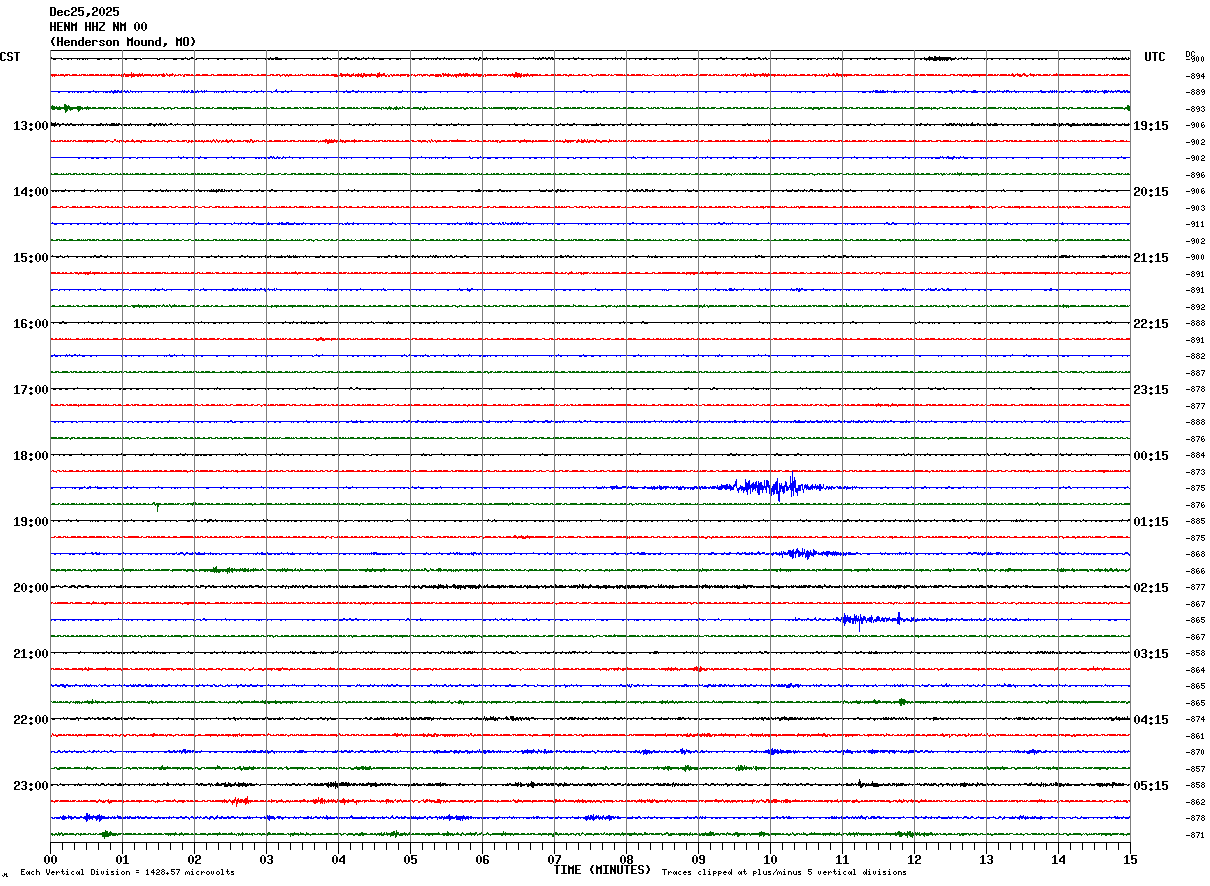Image resolution: width=1210 pixels, height=886 pixels.
Task: Click the 15:00 CST time label
Action: pyautogui.click(x=30, y=257)
